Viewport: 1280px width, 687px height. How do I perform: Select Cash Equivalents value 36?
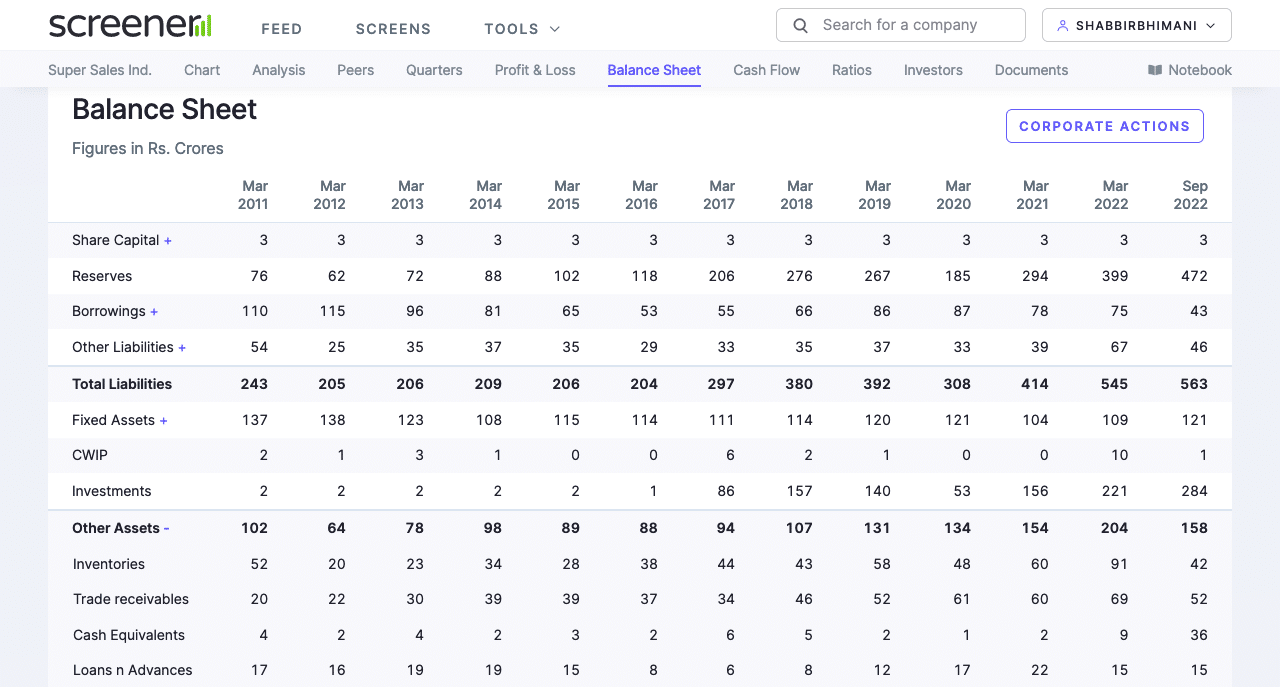coord(1199,635)
